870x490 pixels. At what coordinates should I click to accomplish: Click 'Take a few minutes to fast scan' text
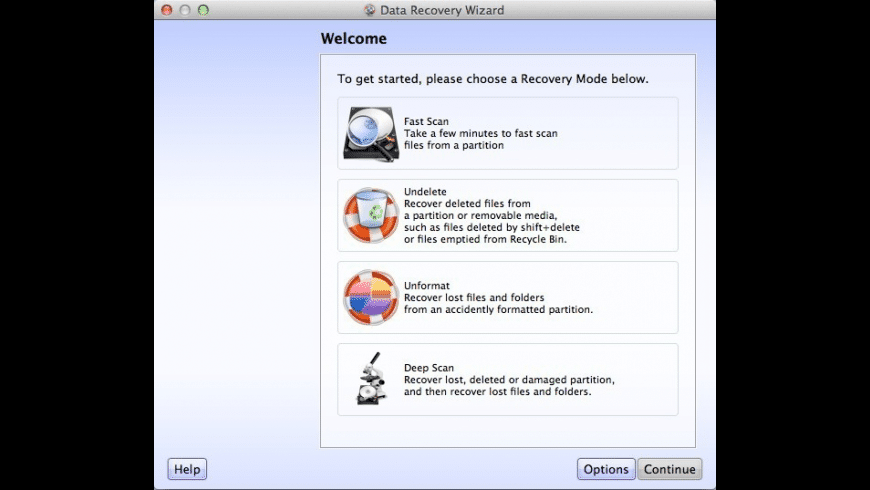pyautogui.click(x=480, y=133)
